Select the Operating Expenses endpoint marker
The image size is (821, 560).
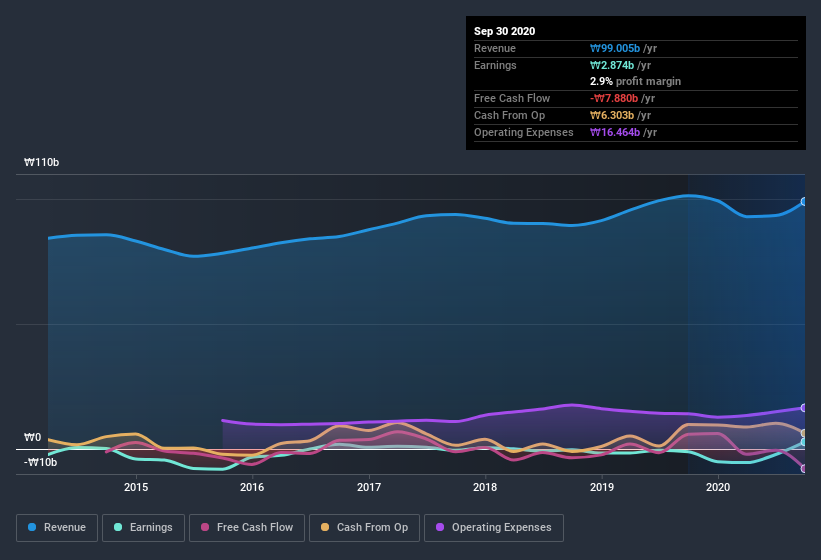[x=804, y=408]
